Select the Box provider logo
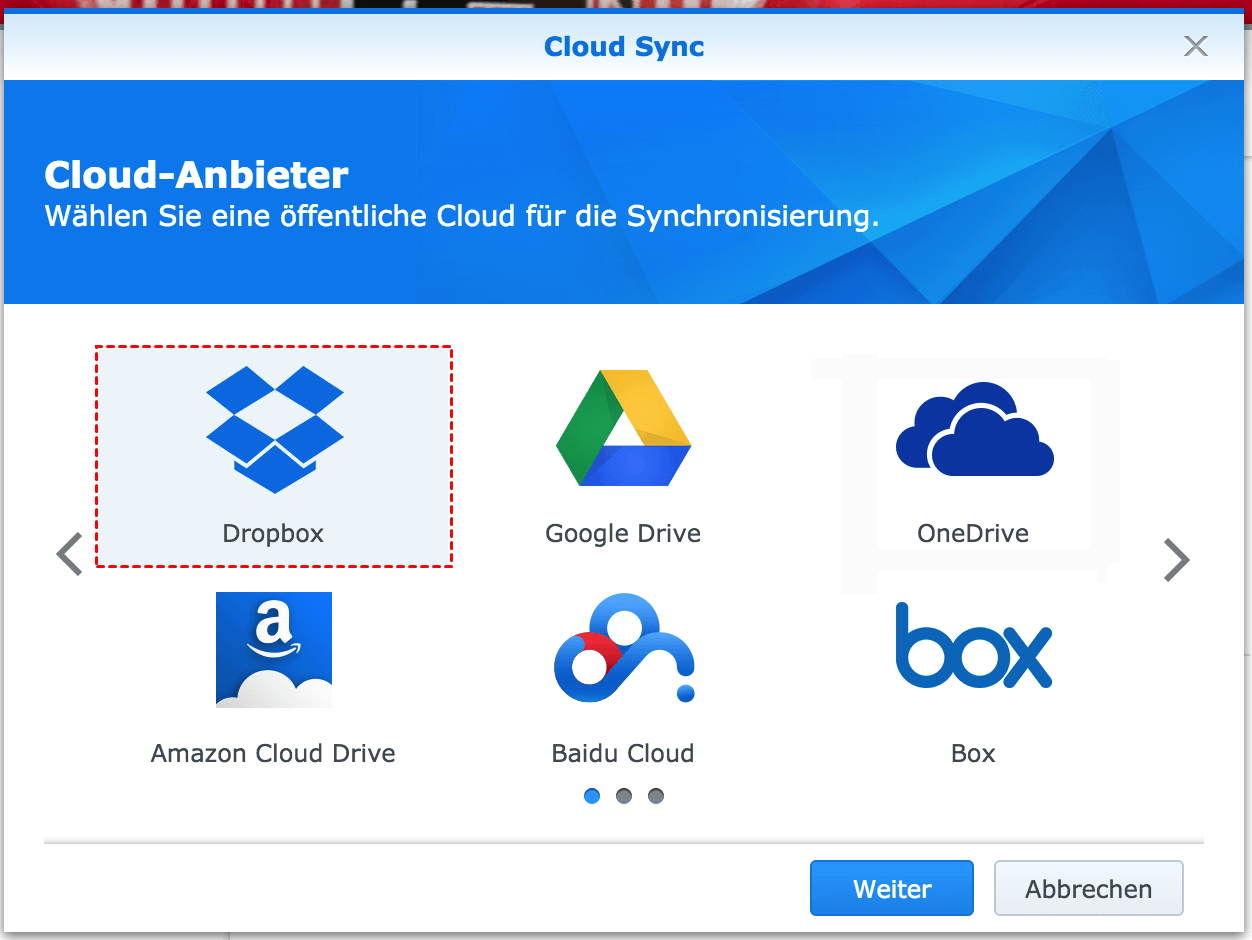Viewport: 1252px width, 940px height. click(x=974, y=646)
